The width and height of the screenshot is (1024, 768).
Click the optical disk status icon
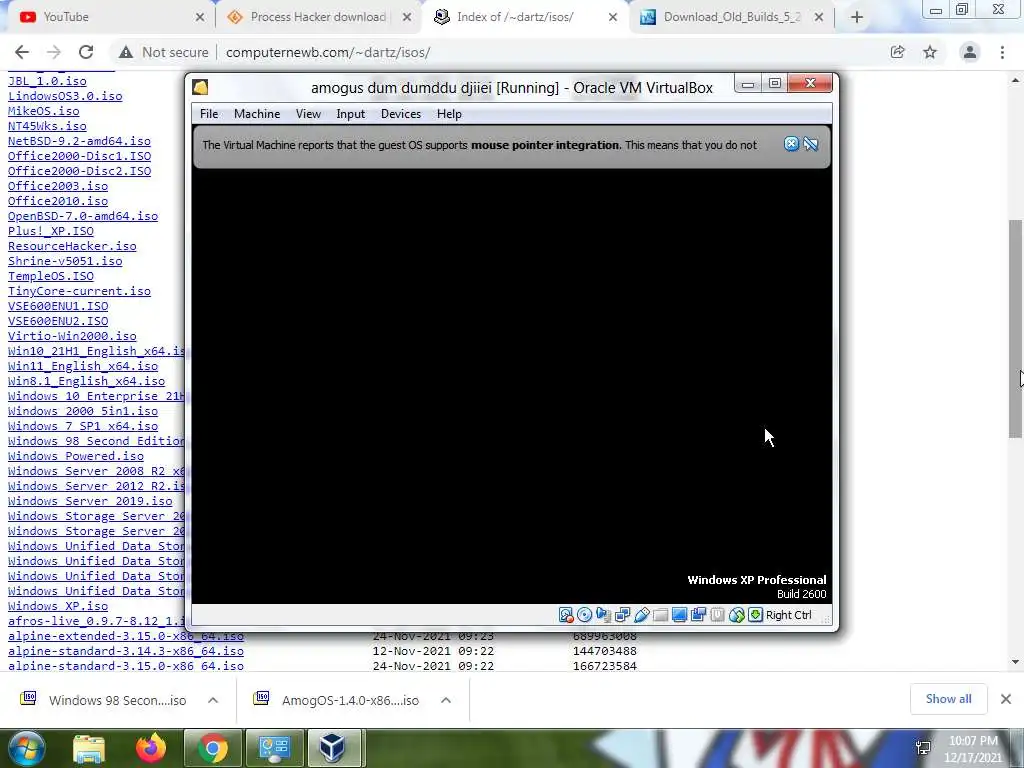584,615
